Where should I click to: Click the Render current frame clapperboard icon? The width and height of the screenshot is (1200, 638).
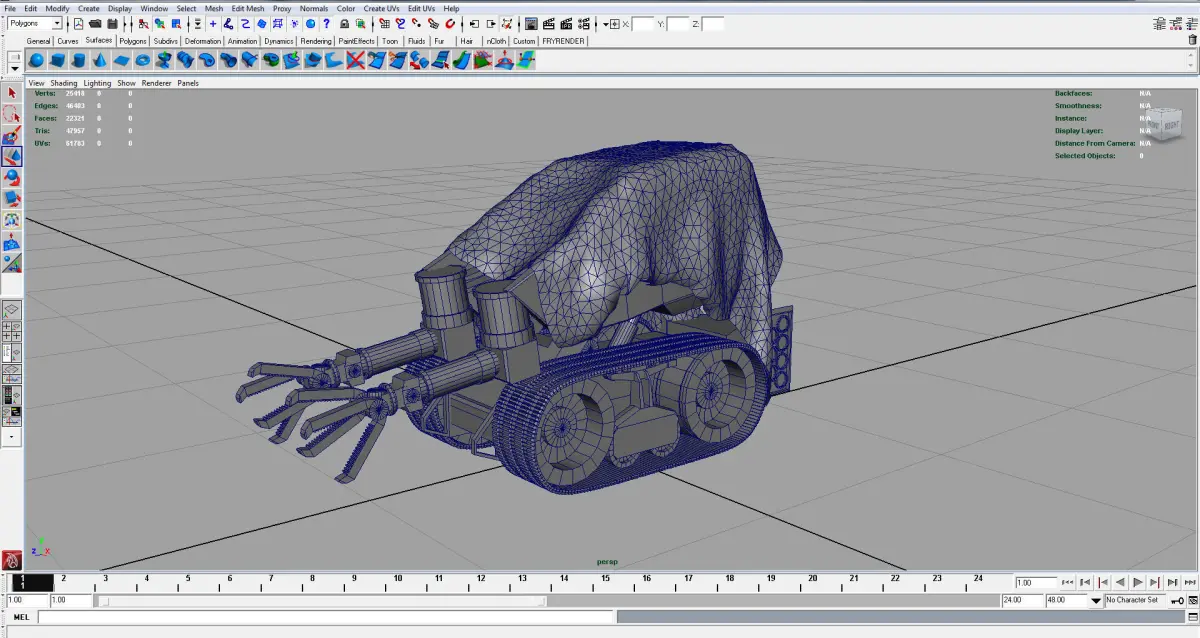(x=549, y=23)
